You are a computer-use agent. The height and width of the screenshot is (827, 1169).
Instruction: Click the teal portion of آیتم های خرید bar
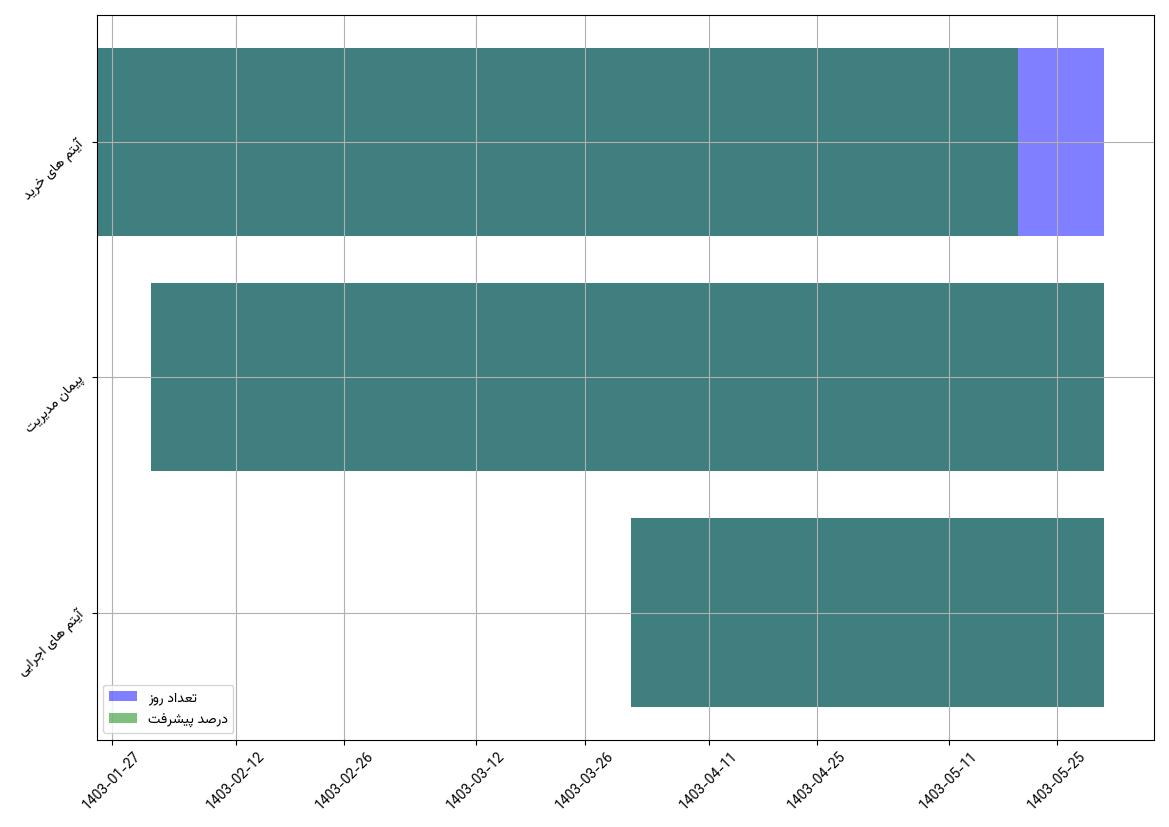coord(557,142)
